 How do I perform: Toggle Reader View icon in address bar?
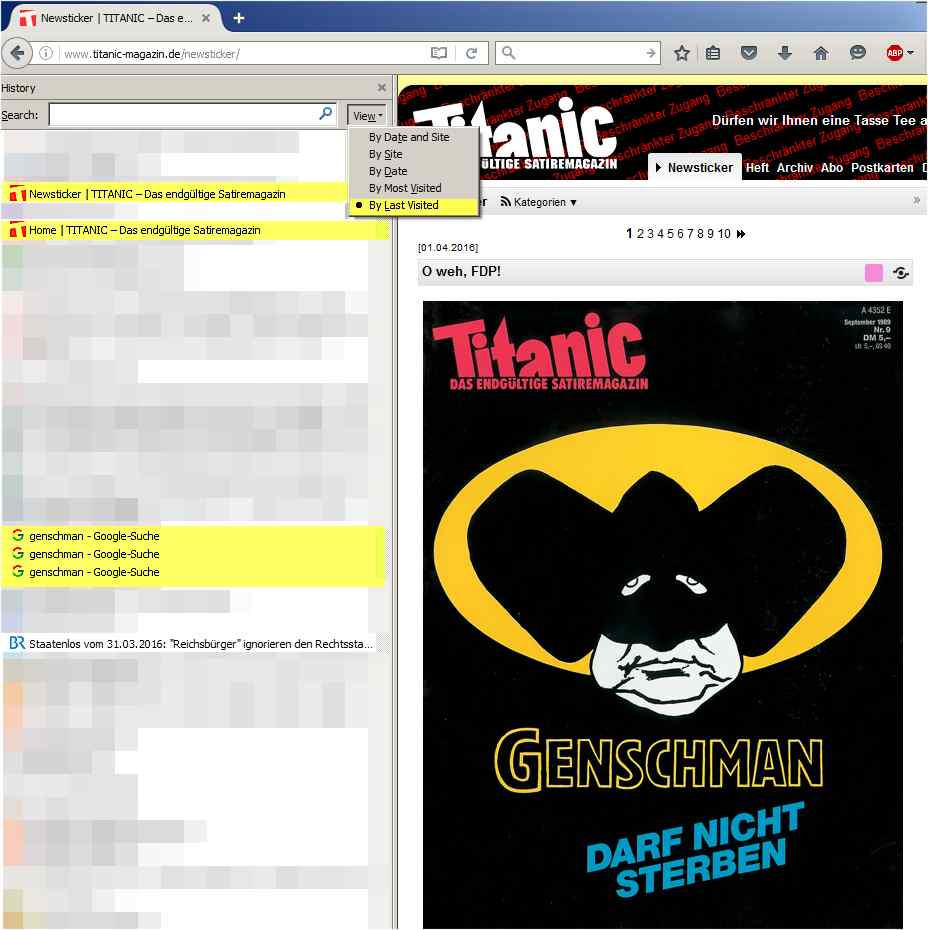tap(439, 53)
